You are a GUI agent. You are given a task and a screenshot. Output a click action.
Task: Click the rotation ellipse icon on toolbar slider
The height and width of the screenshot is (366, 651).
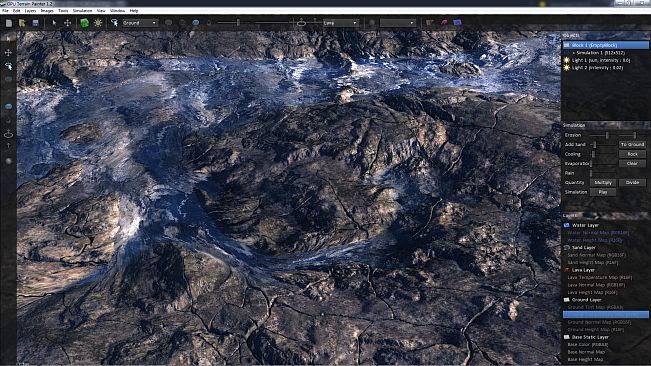point(301,23)
